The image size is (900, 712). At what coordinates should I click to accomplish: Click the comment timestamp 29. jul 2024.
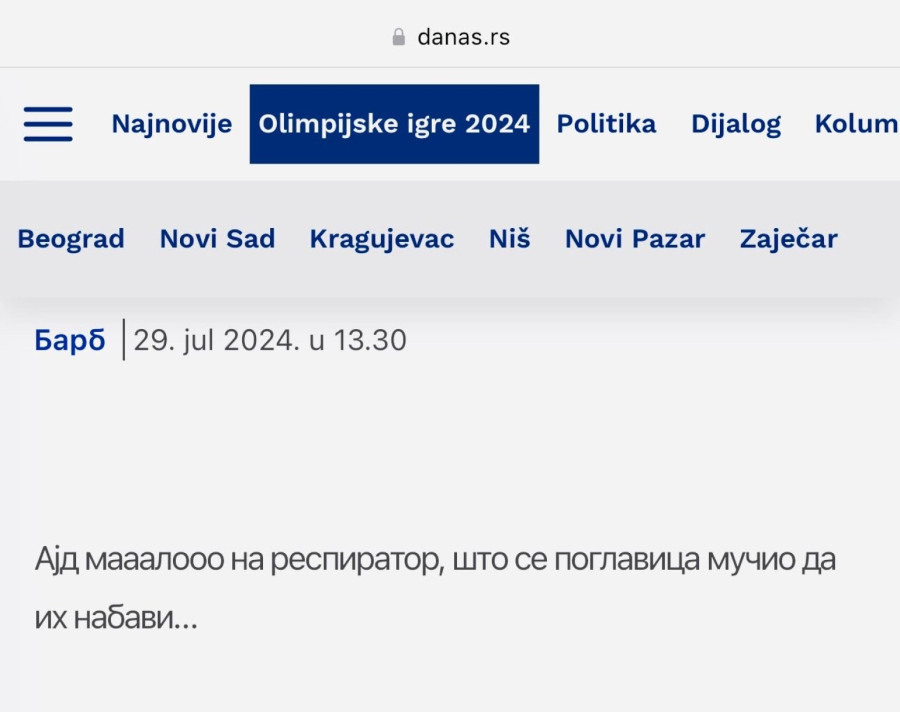click(x=270, y=340)
